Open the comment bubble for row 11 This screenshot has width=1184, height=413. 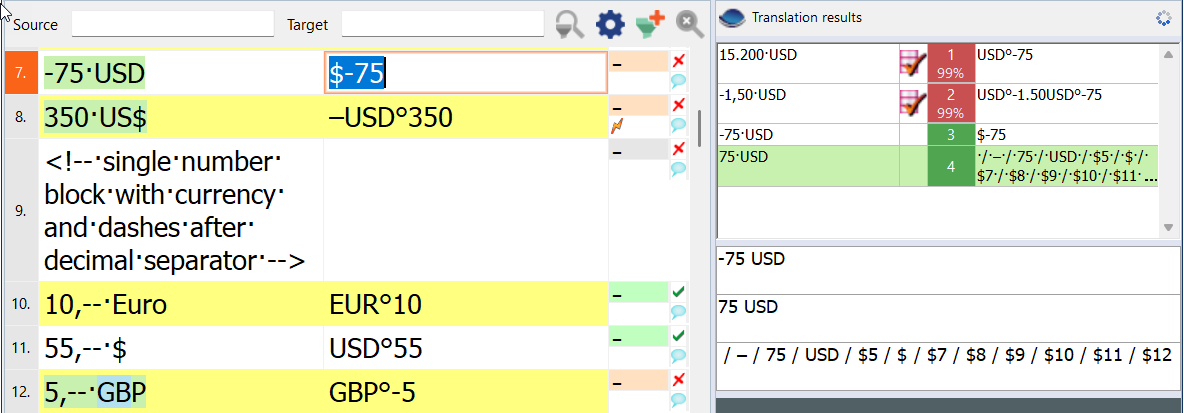pos(678,355)
